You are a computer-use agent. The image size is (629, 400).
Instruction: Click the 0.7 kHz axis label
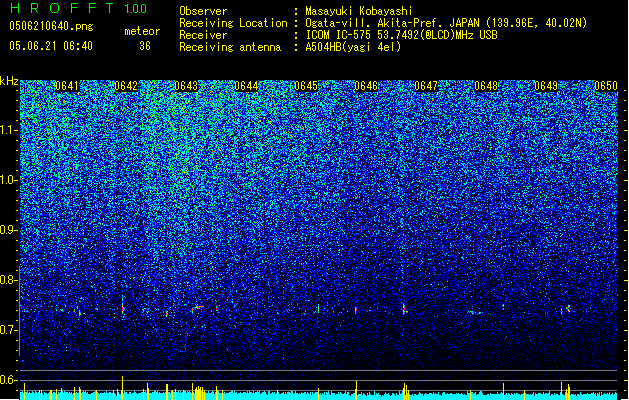coord(8,330)
